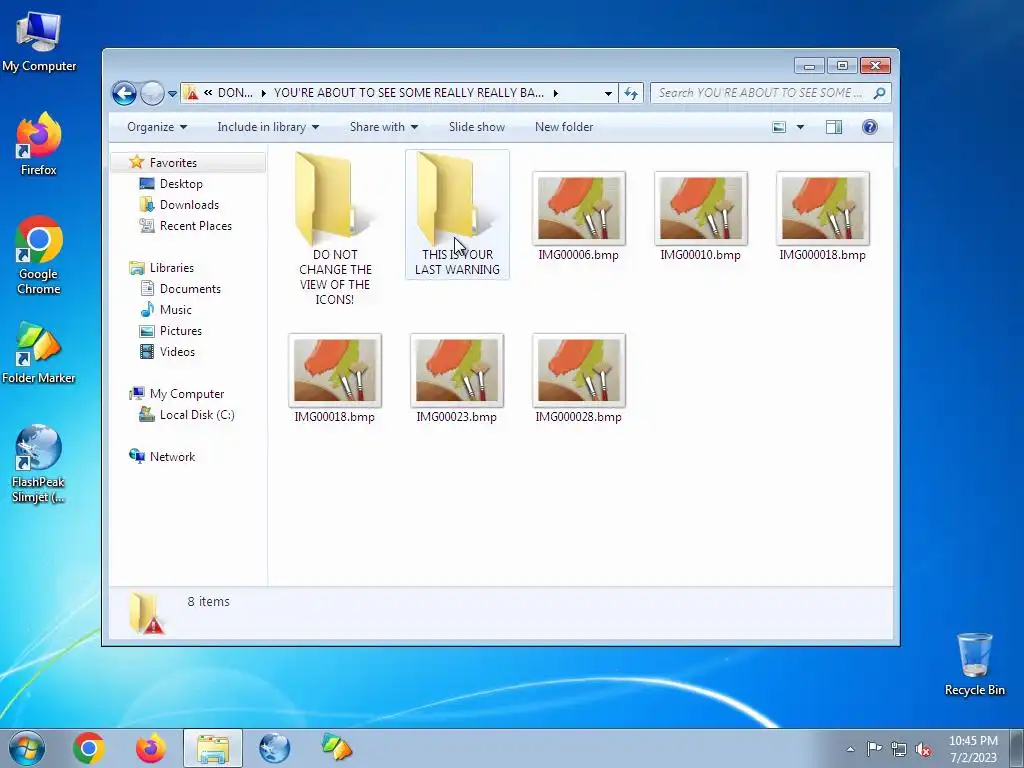This screenshot has height=768, width=1024.
Task: Click the Back navigation arrow in Explorer
Action: point(124,93)
